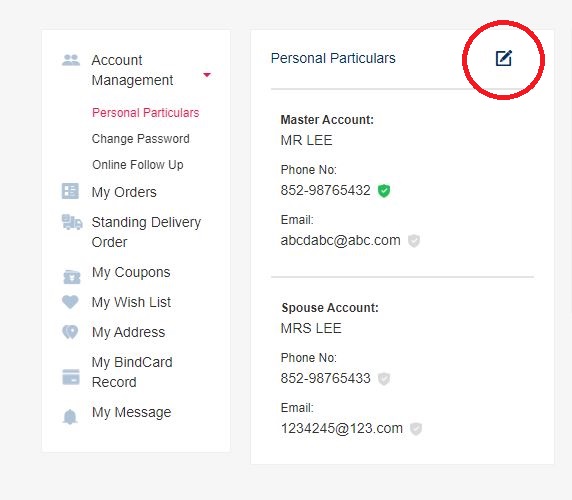Click the My Orders list icon
Screen dimensions: 572x500
click(x=70, y=191)
